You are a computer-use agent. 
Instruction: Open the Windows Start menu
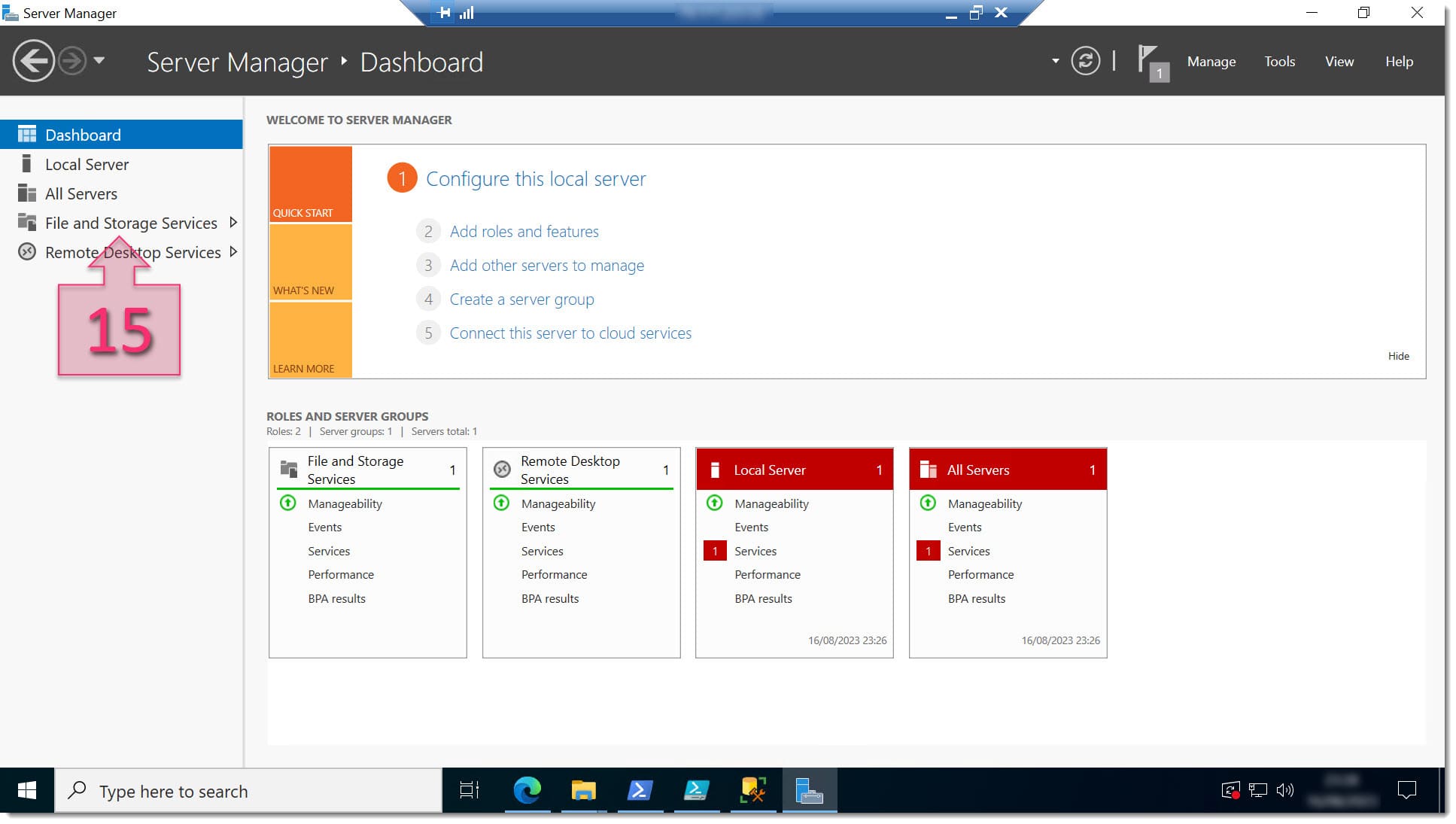point(27,790)
